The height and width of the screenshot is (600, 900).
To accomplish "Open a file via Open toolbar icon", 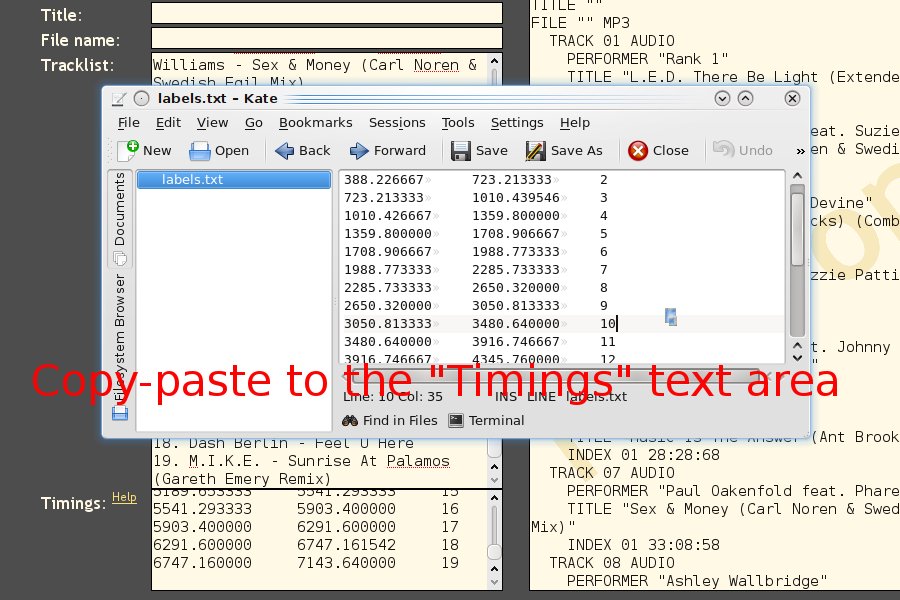I will coord(219,150).
